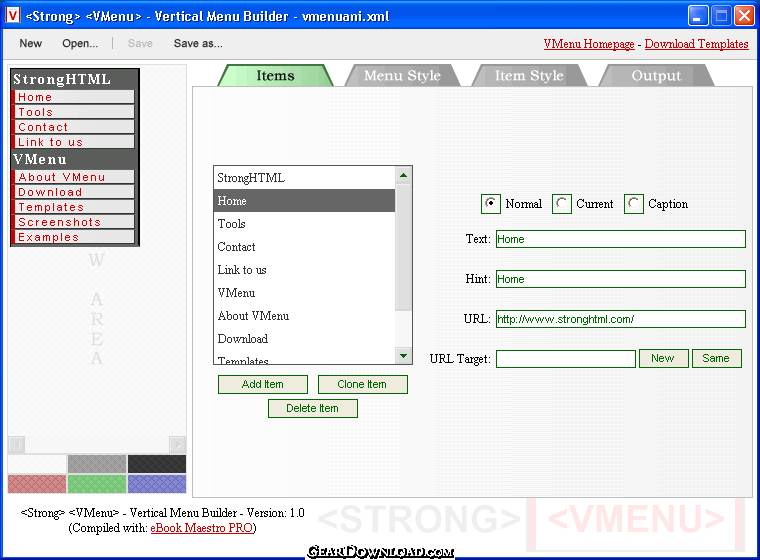Choose the blue preview background swatch

[x=157, y=484]
